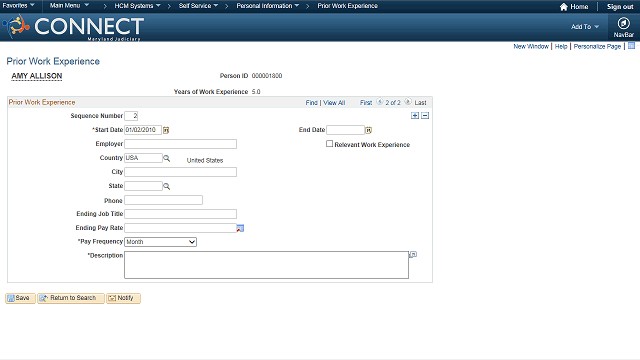Open the Pay Frequency dropdown
The image size is (640, 360).
tap(160, 242)
